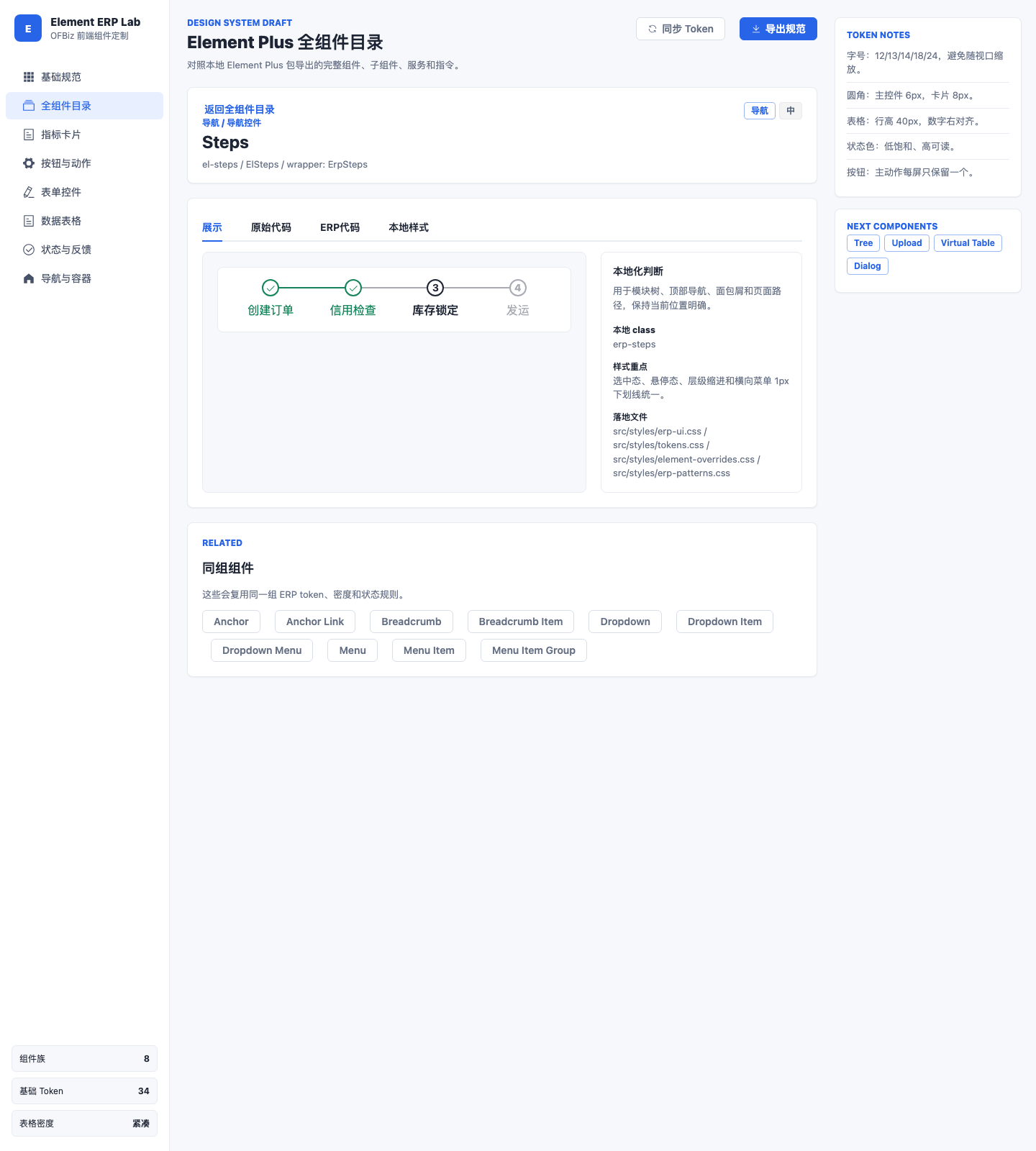Open the Virtual Table component chip

(968, 243)
